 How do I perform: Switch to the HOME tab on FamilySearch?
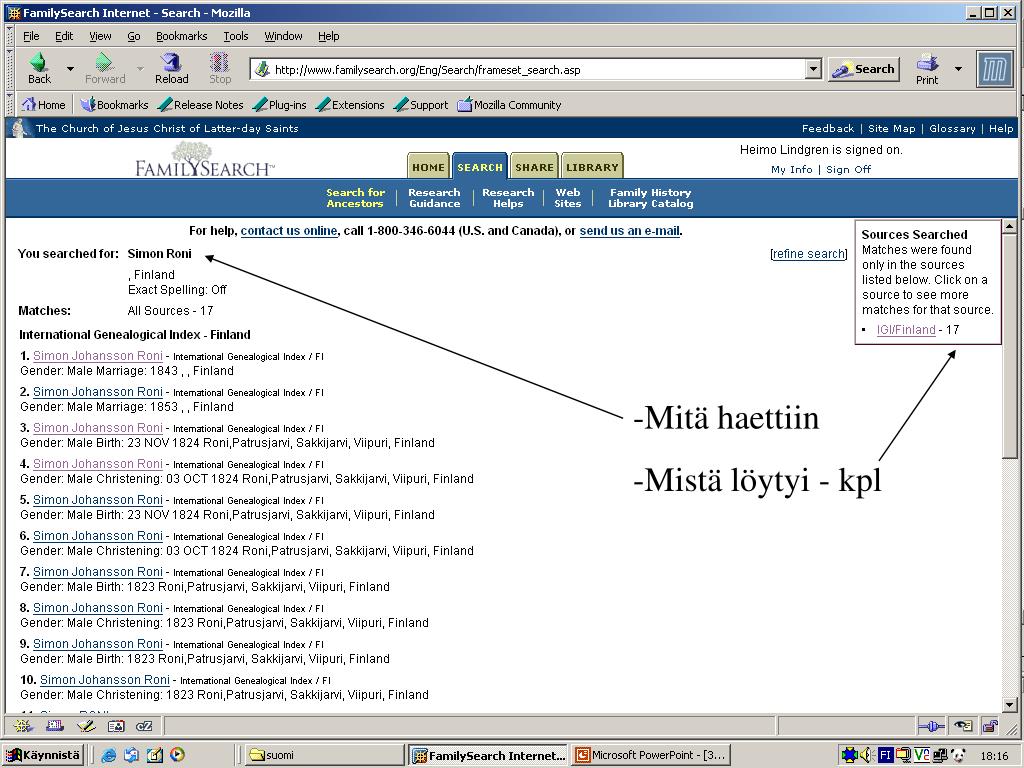pyautogui.click(x=428, y=167)
